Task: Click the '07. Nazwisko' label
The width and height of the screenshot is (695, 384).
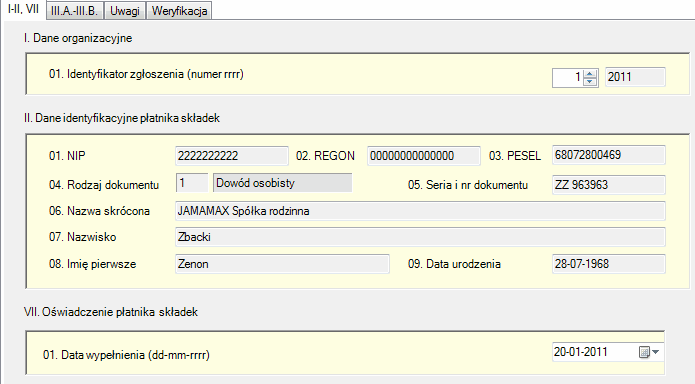Action: click(82, 237)
